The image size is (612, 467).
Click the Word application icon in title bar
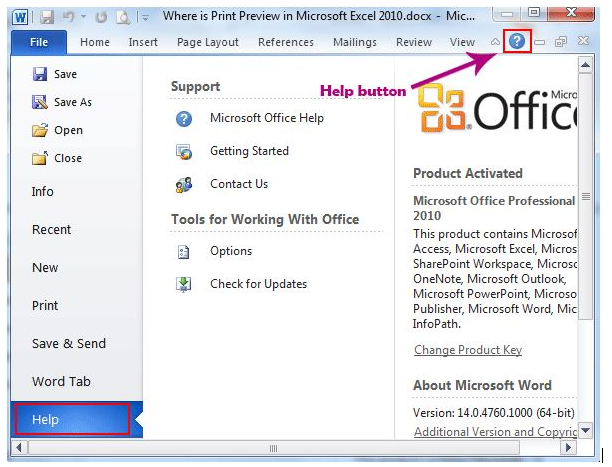pyautogui.click(x=20, y=17)
